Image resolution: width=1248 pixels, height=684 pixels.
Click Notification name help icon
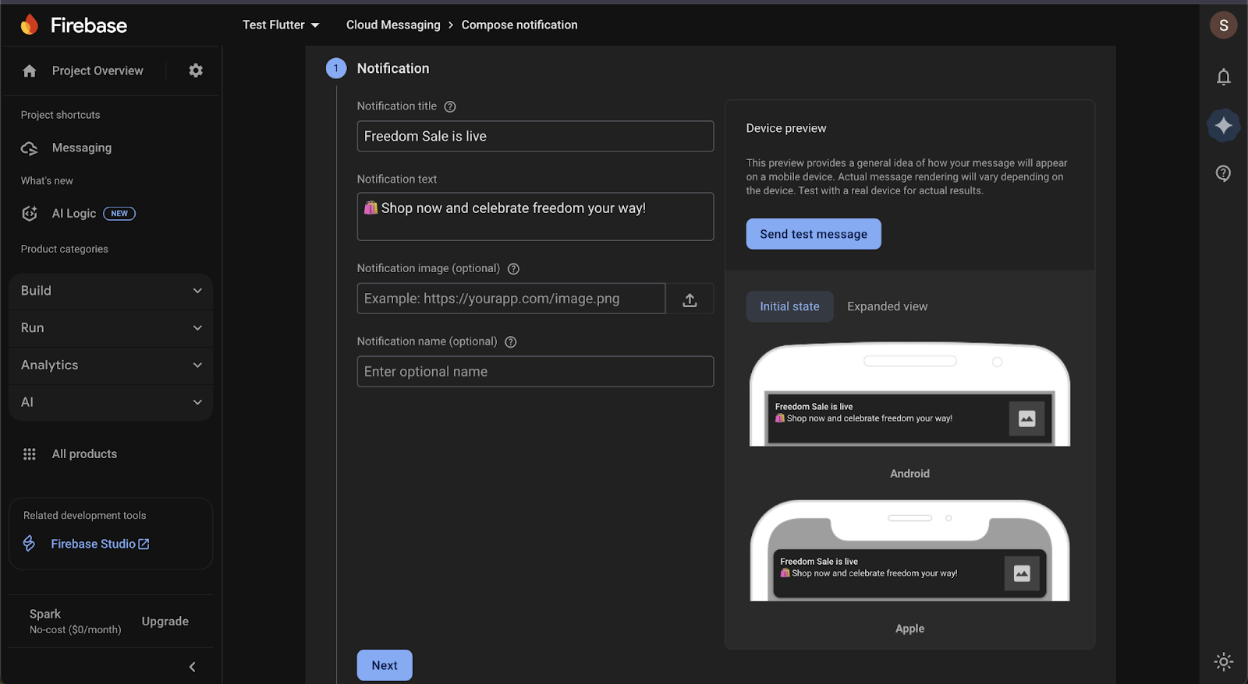click(x=511, y=342)
